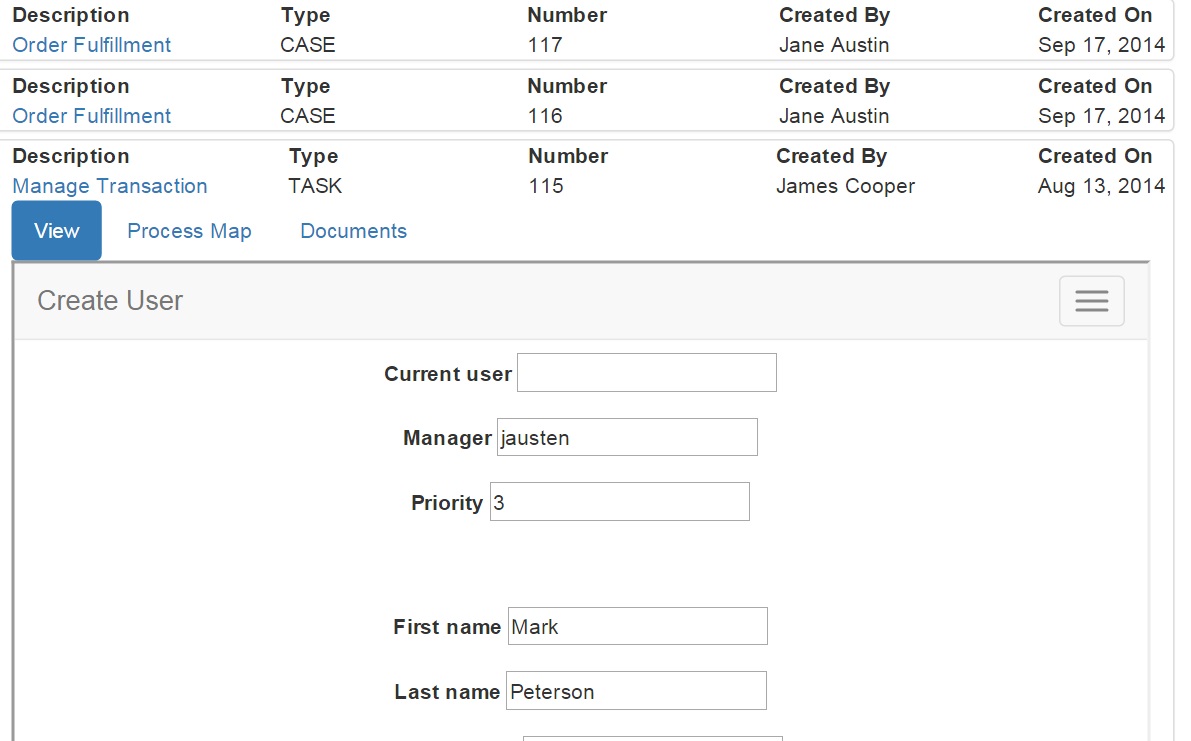Click the First name label

447,627
